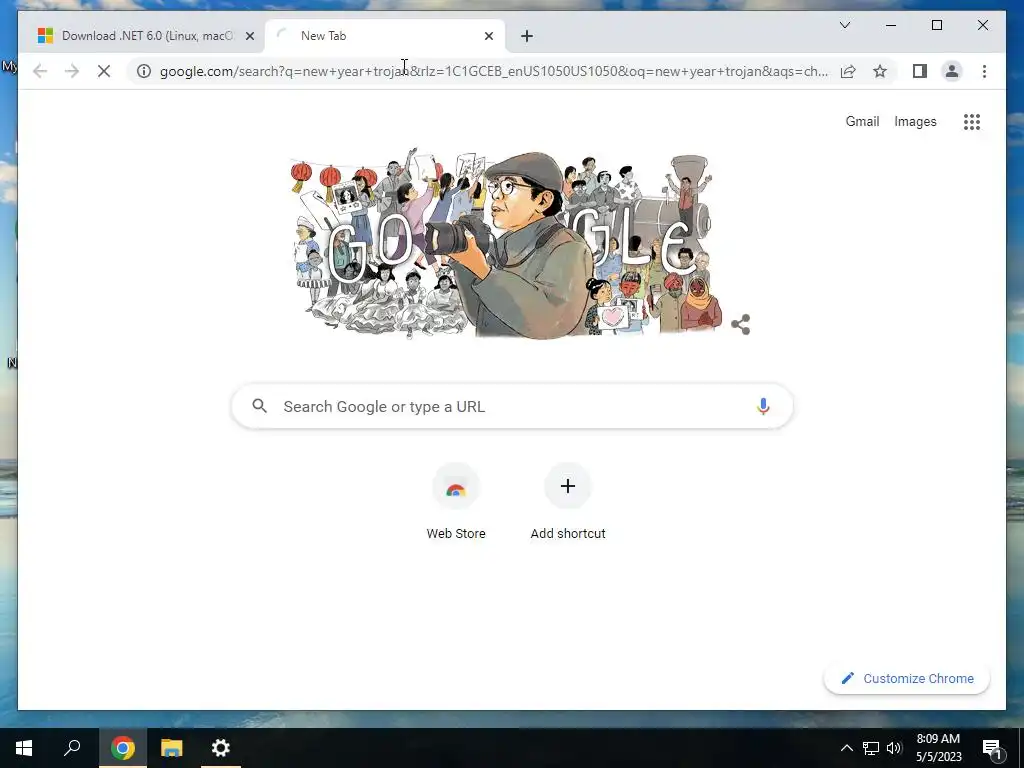Share the Google Doodle
This screenshot has height=768, width=1024.
[741, 324]
